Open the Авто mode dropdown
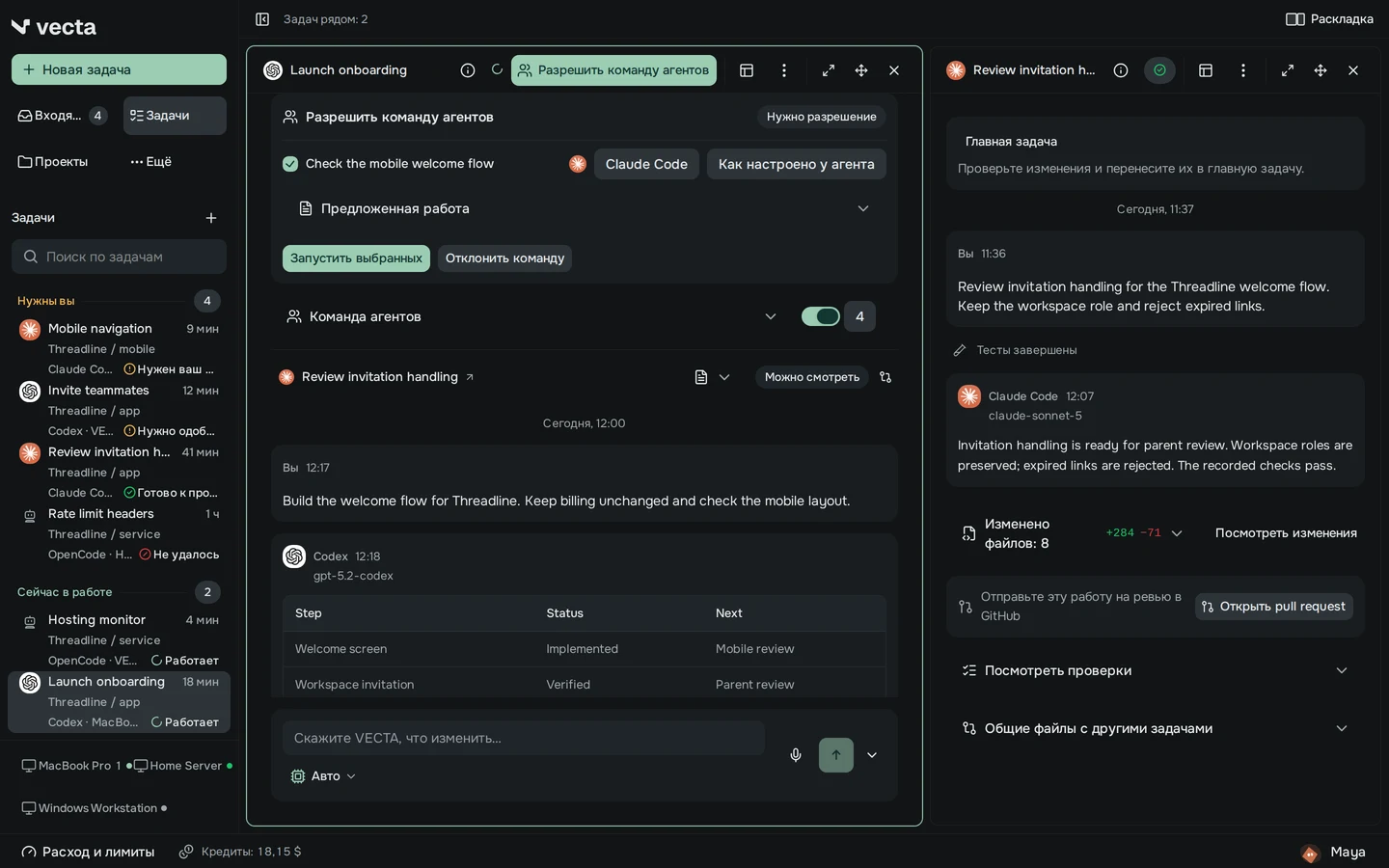 click(x=324, y=776)
